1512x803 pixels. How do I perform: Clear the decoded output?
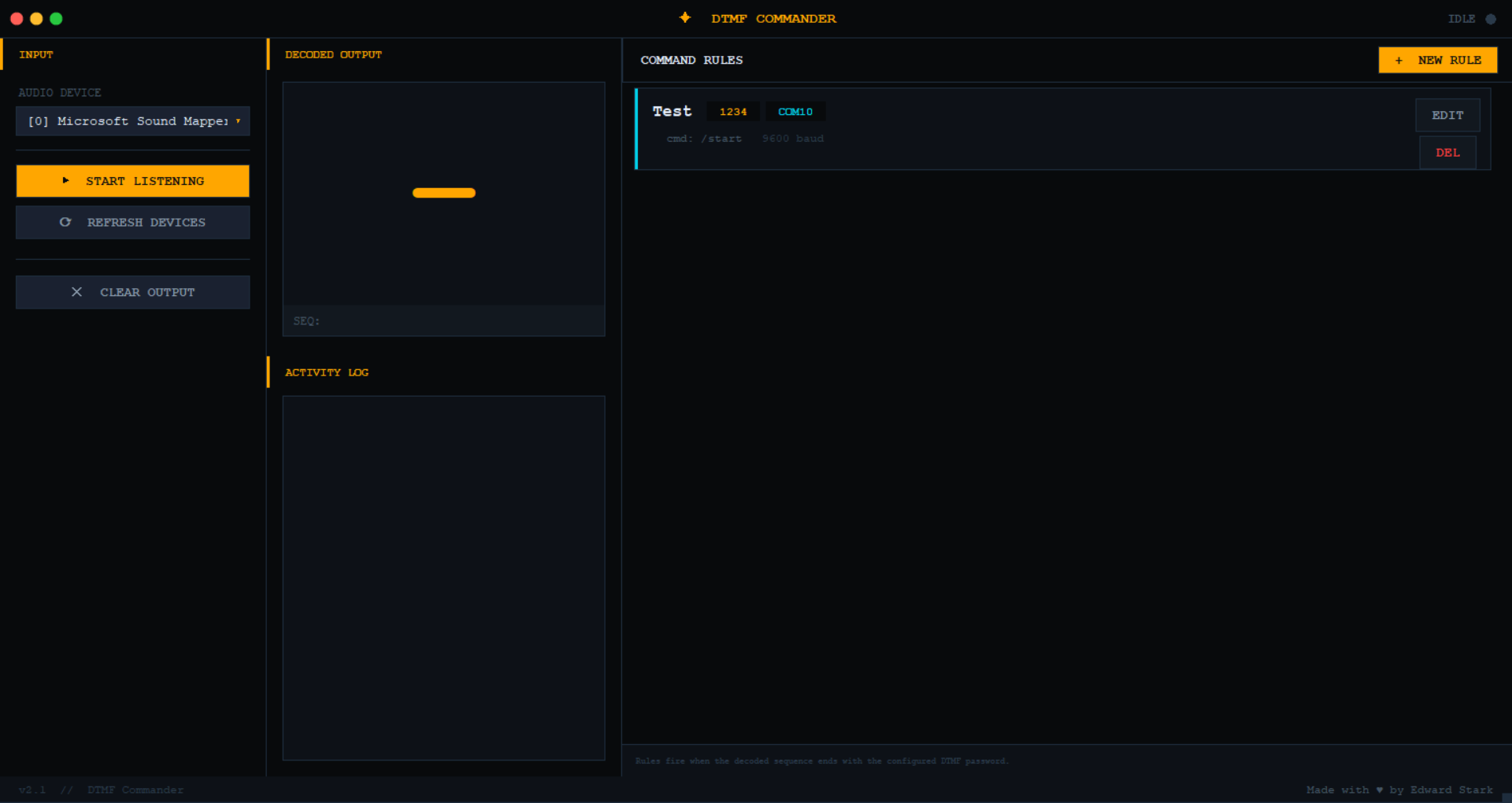click(133, 292)
